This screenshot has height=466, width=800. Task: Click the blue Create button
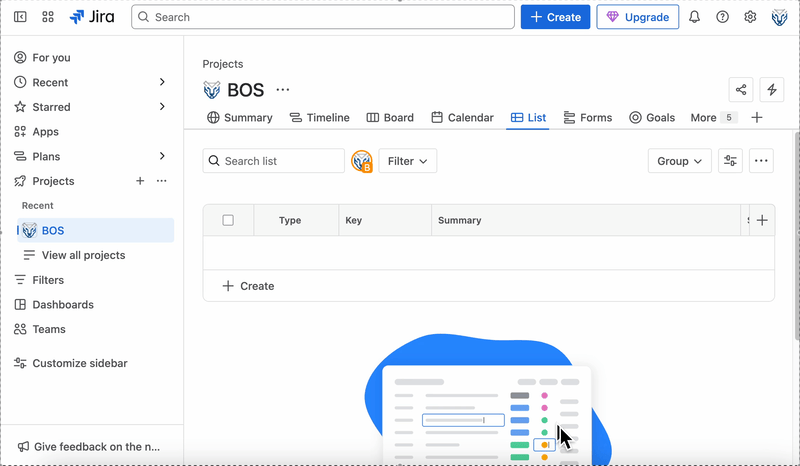click(x=555, y=17)
